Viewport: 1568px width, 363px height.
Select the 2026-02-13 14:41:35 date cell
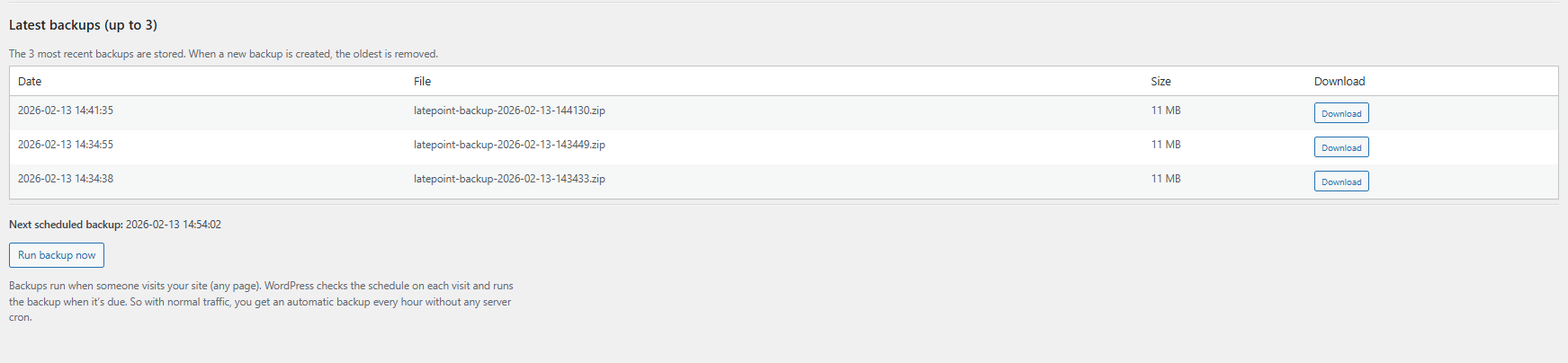(x=66, y=111)
